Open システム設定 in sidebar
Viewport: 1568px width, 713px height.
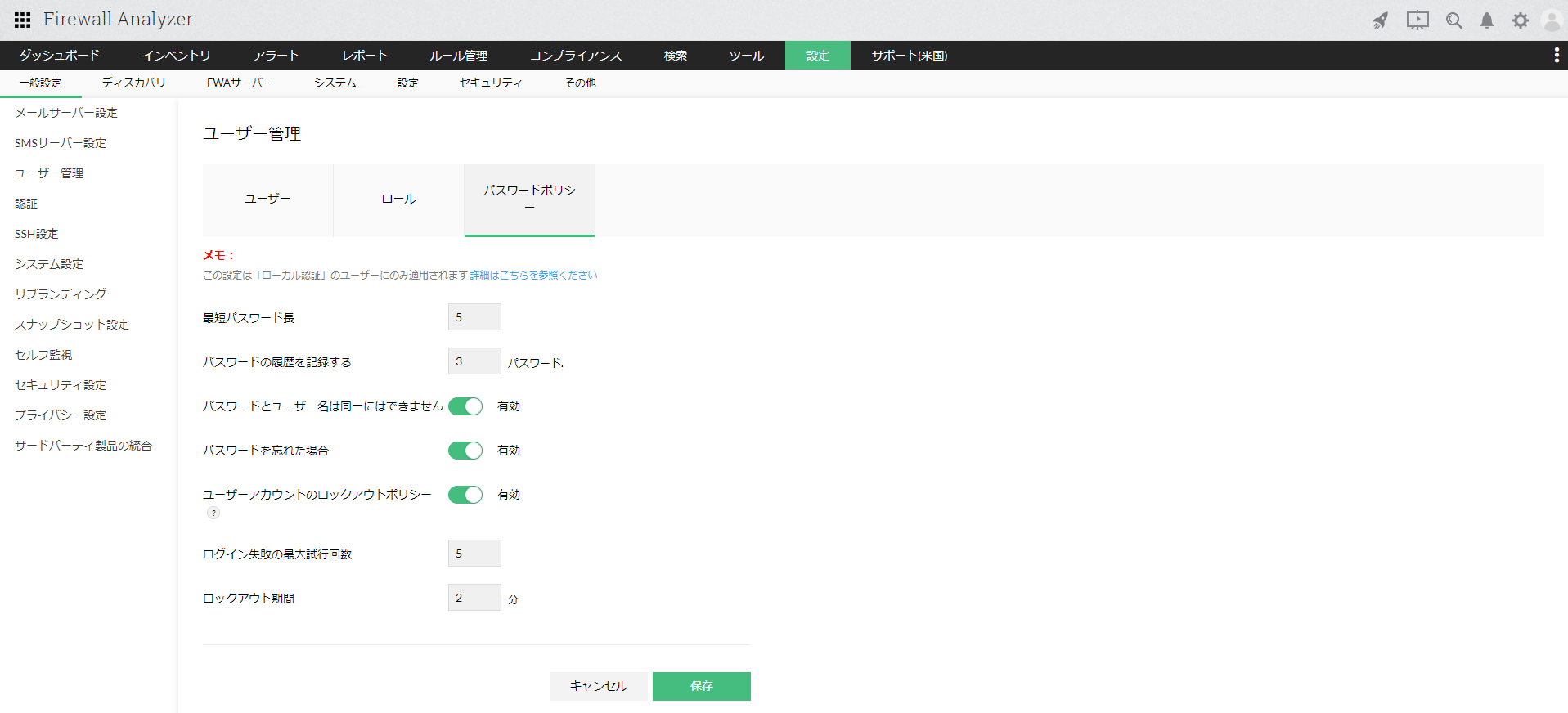tap(49, 264)
